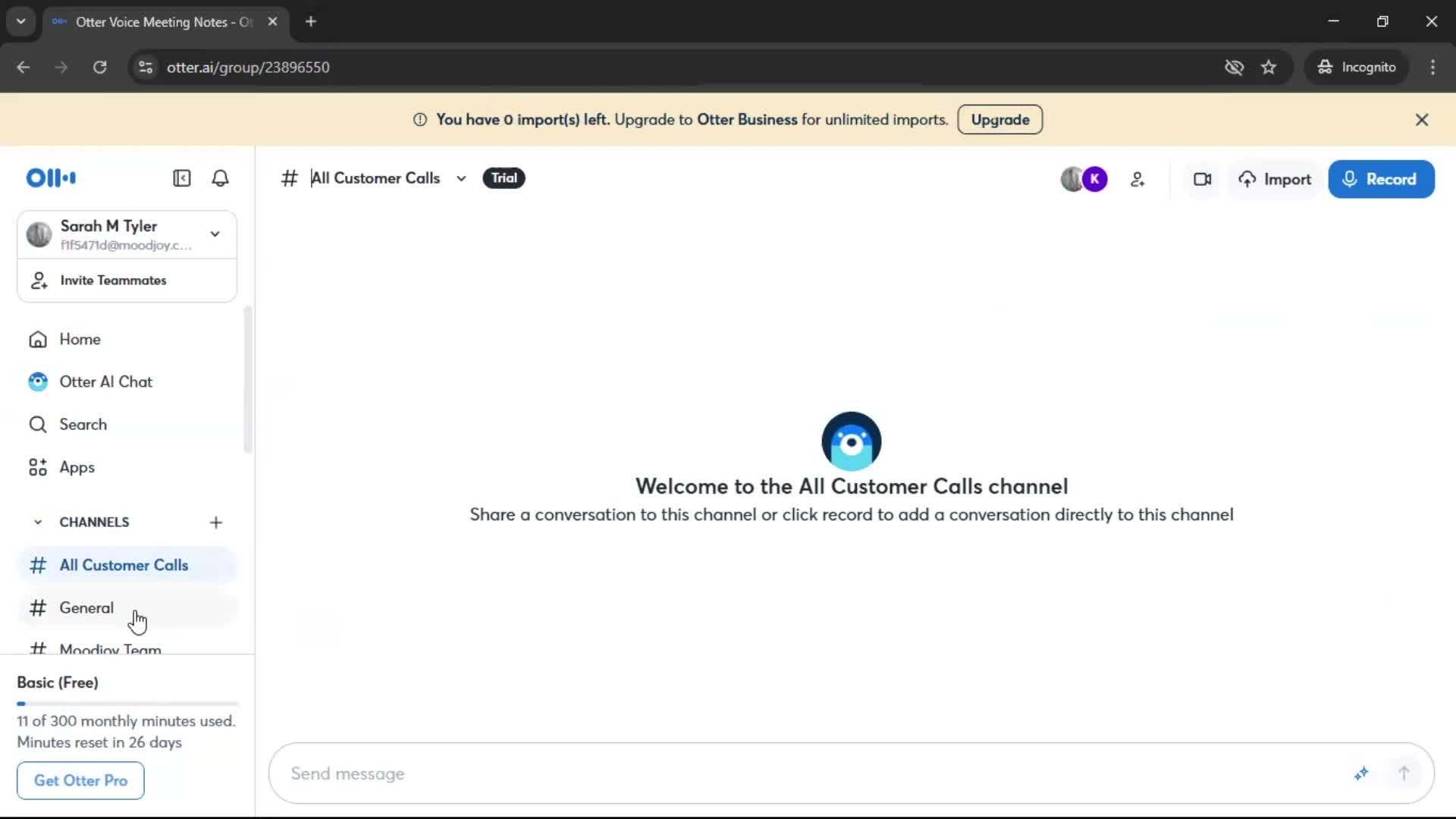
Task: Open the All Customer Calls channel dropdown arrow
Action: pos(461,179)
